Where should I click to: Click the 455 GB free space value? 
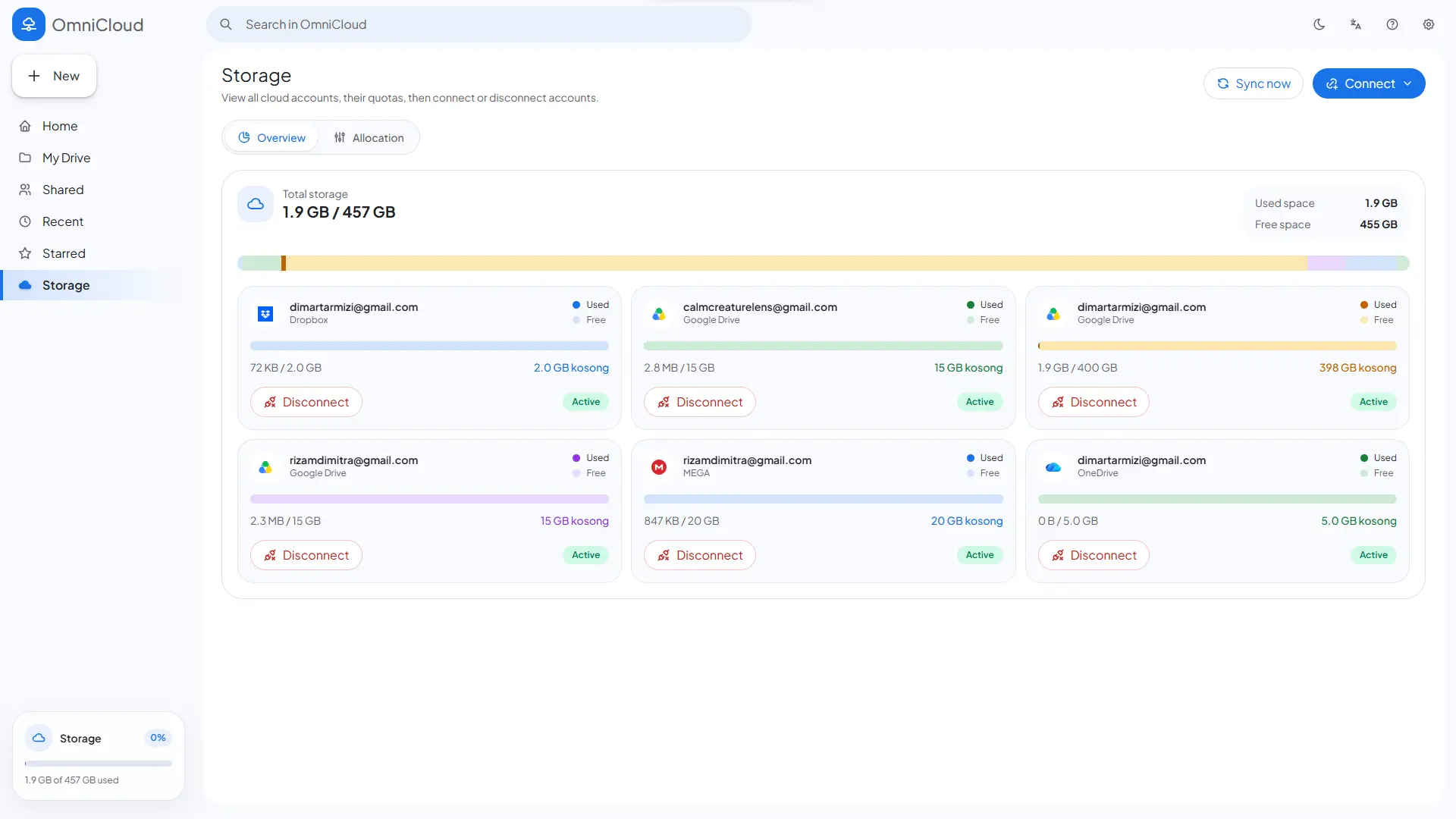tap(1379, 224)
